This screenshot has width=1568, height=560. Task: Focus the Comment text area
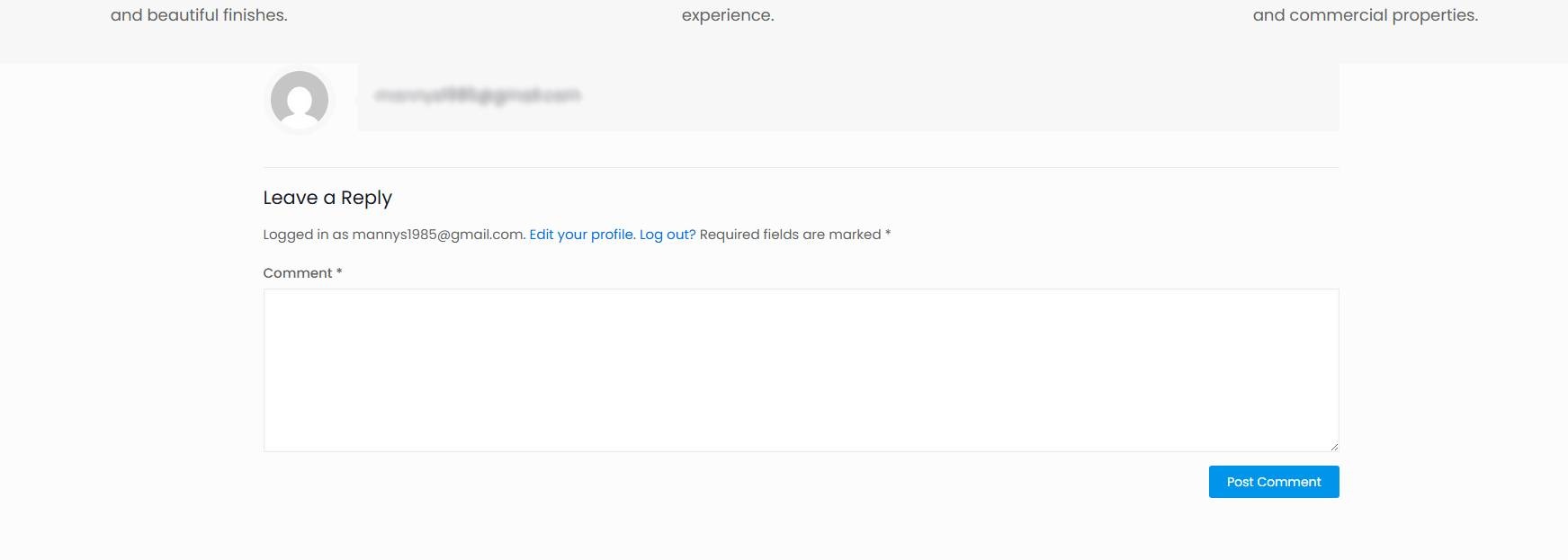pyautogui.click(x=801, y=369)
